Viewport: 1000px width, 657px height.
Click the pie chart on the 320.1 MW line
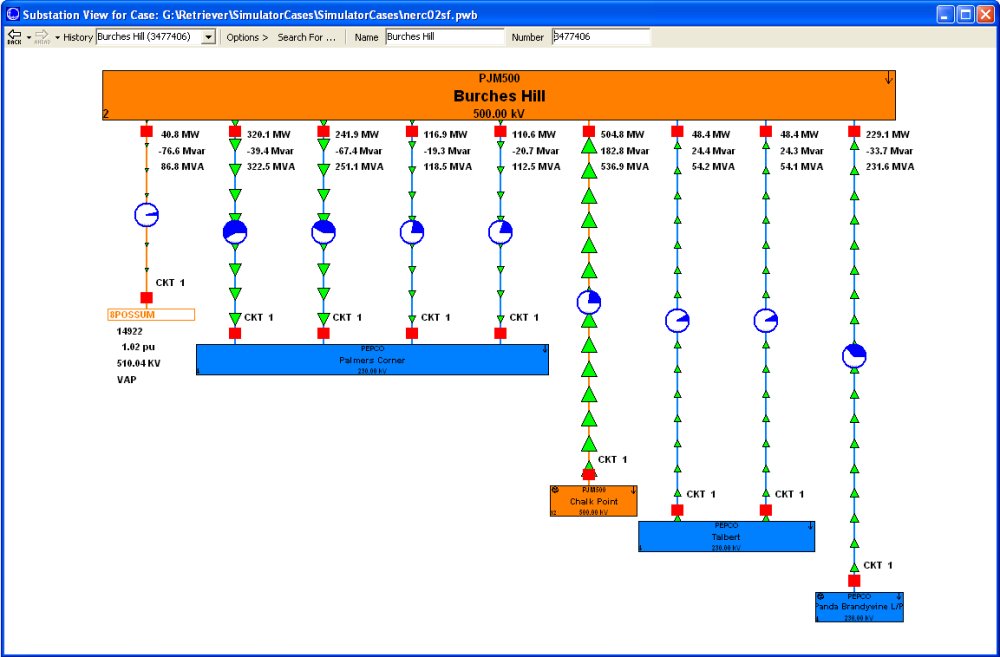235,233
